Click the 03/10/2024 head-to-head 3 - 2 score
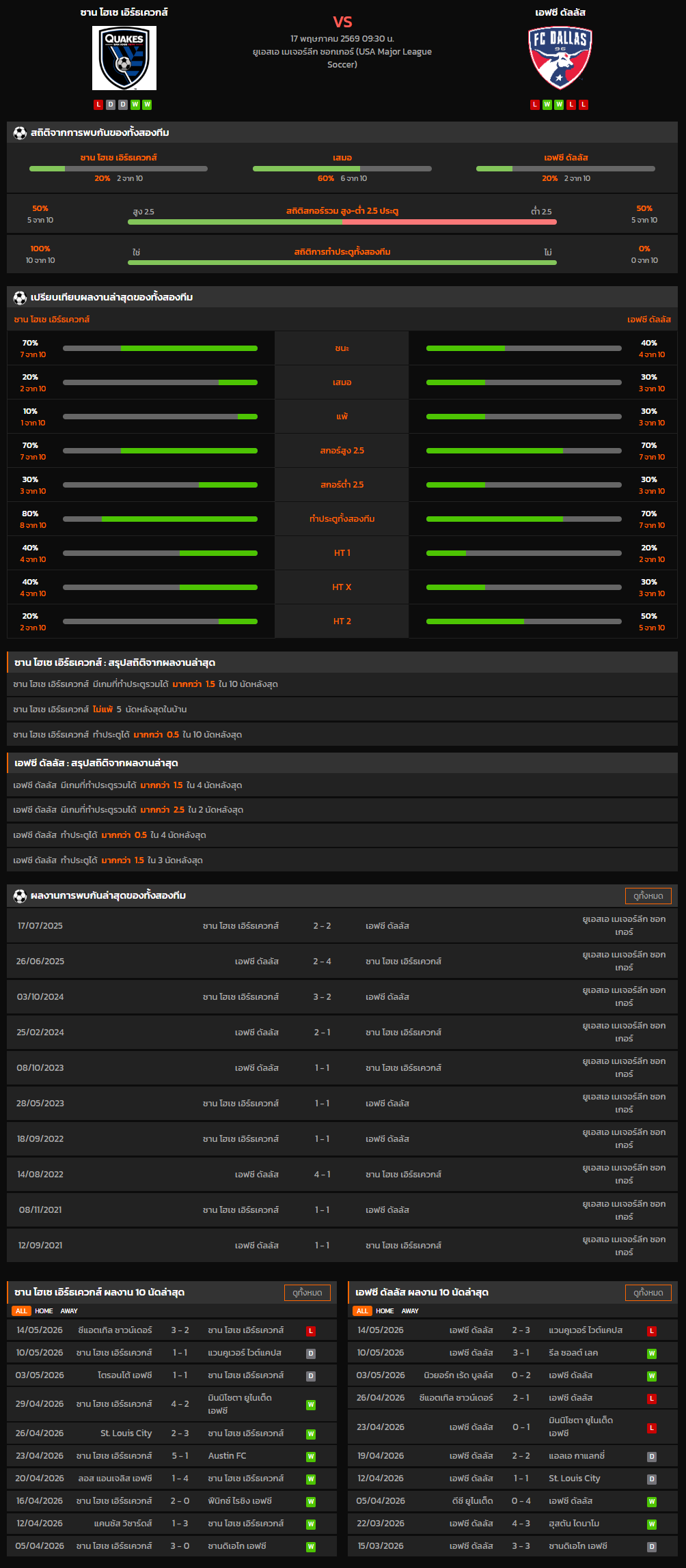The height and width of the screenshot is (1568, 686). 322,997
